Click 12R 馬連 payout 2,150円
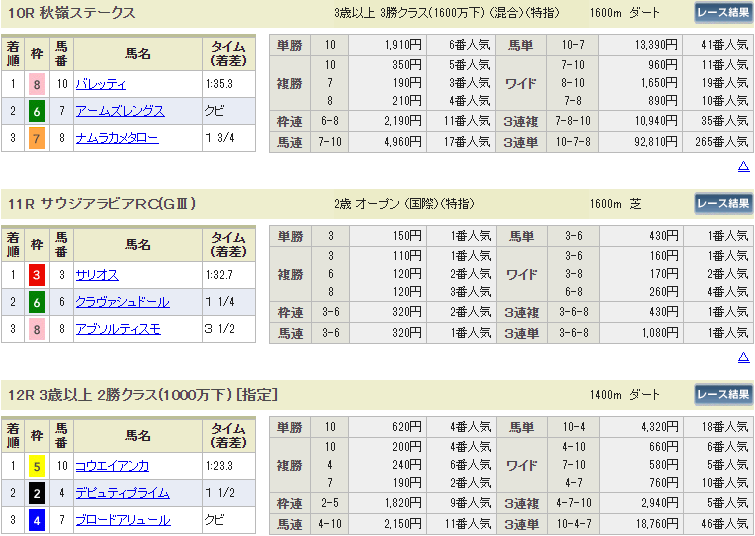 click(403, 524)
